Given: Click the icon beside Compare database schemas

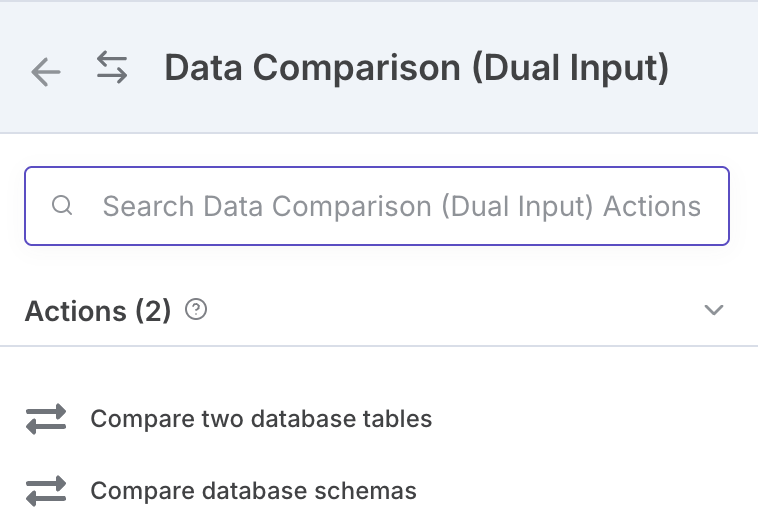Looking at the screenshot, I should coord(46,491).
